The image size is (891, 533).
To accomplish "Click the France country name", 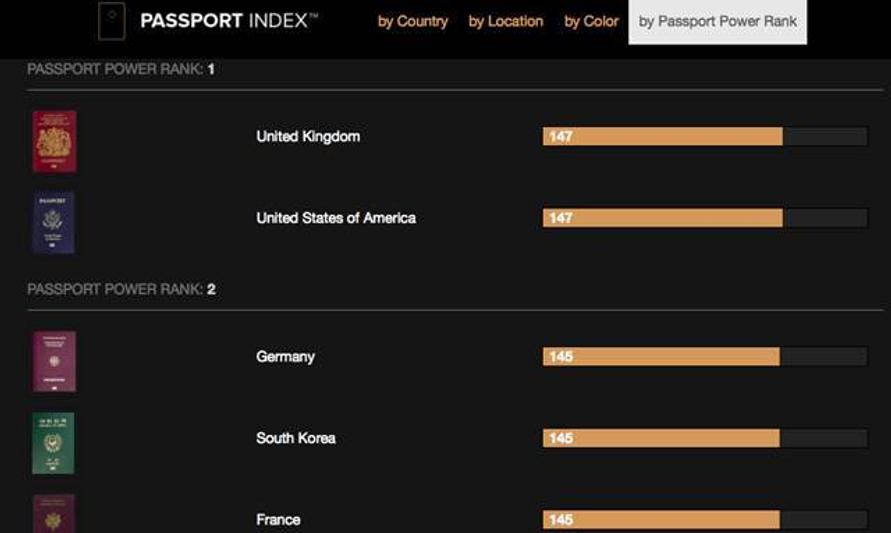I will pos(278,519).
